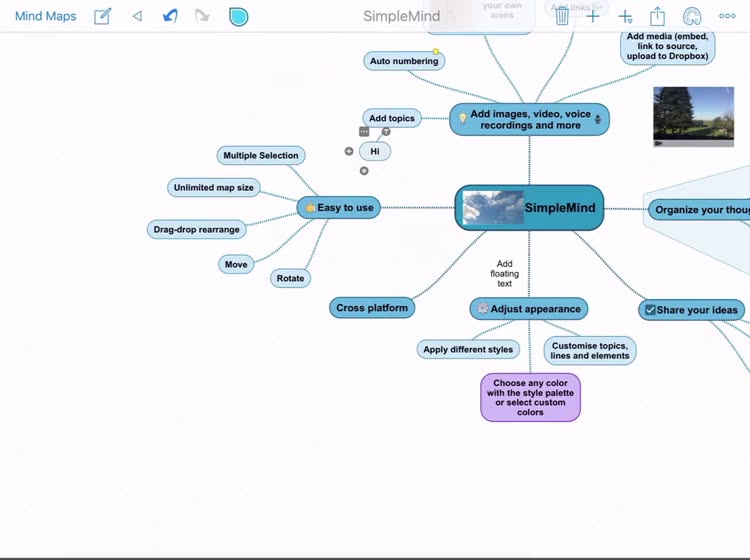The width and height of the screenshot is (750, 560).
Task: Select the Auto numbering topic
Action: click(404, 61)
